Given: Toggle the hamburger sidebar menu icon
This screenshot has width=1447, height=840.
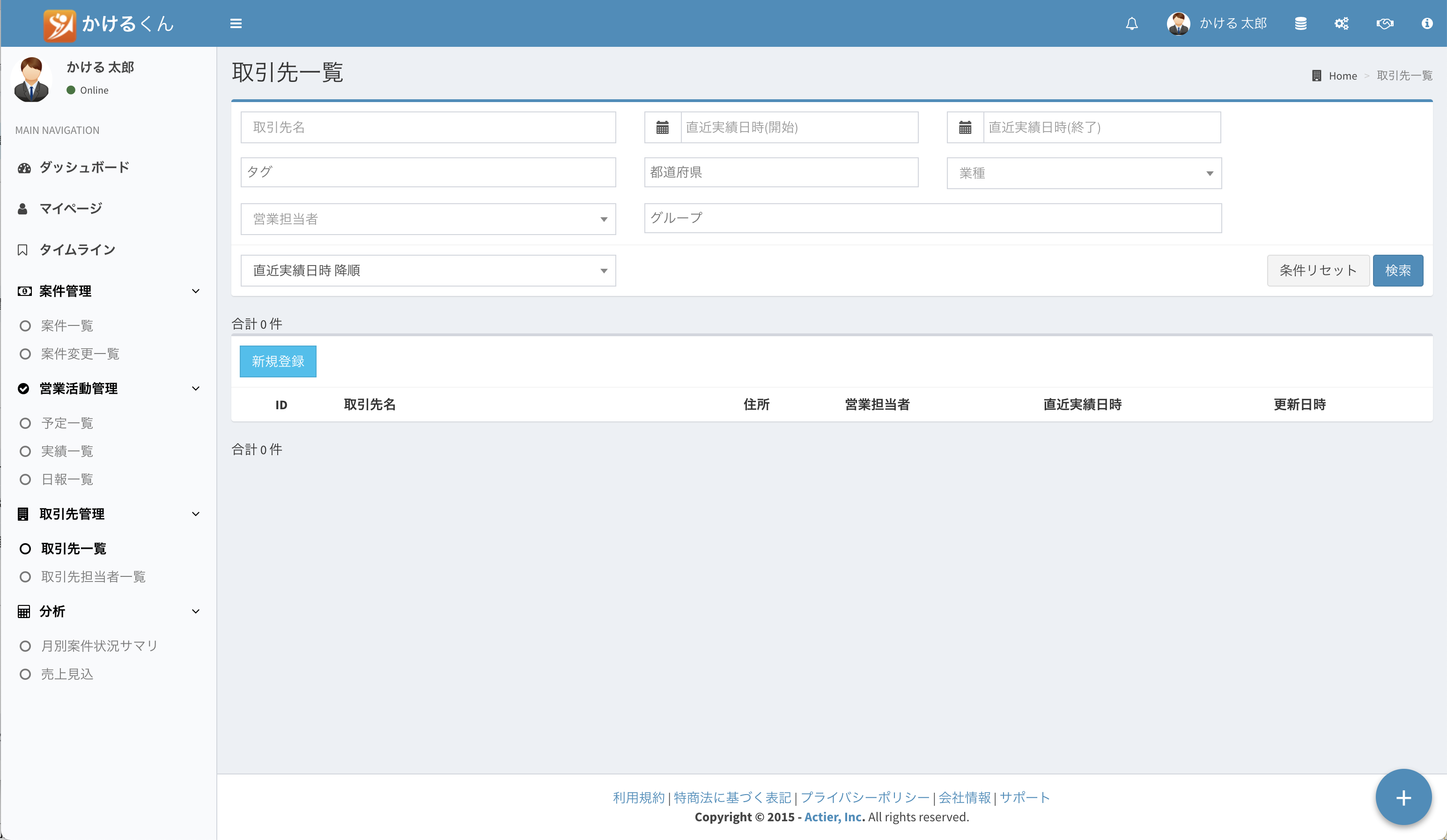Looking at the screenshot, I should [236, 23].
